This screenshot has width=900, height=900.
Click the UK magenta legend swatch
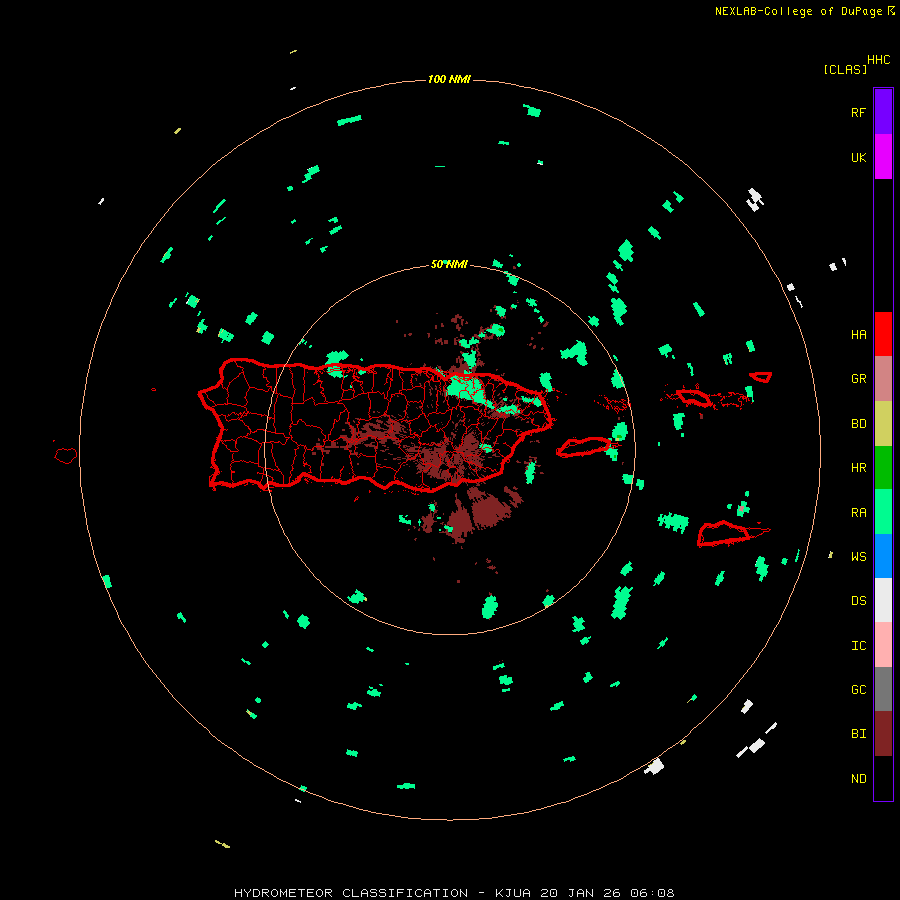click(883, 157)
